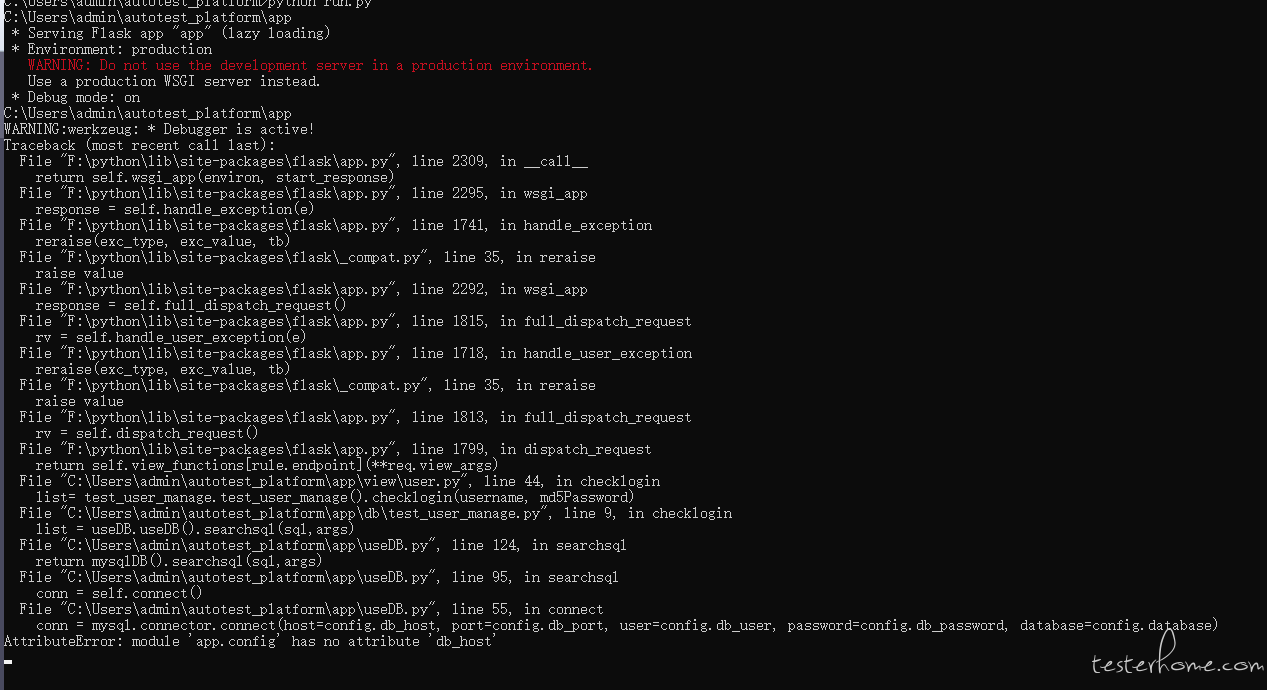
Task: Click the blinking terminal cursor on the last line
Action: pyautogui.click(x=8, y=661)
